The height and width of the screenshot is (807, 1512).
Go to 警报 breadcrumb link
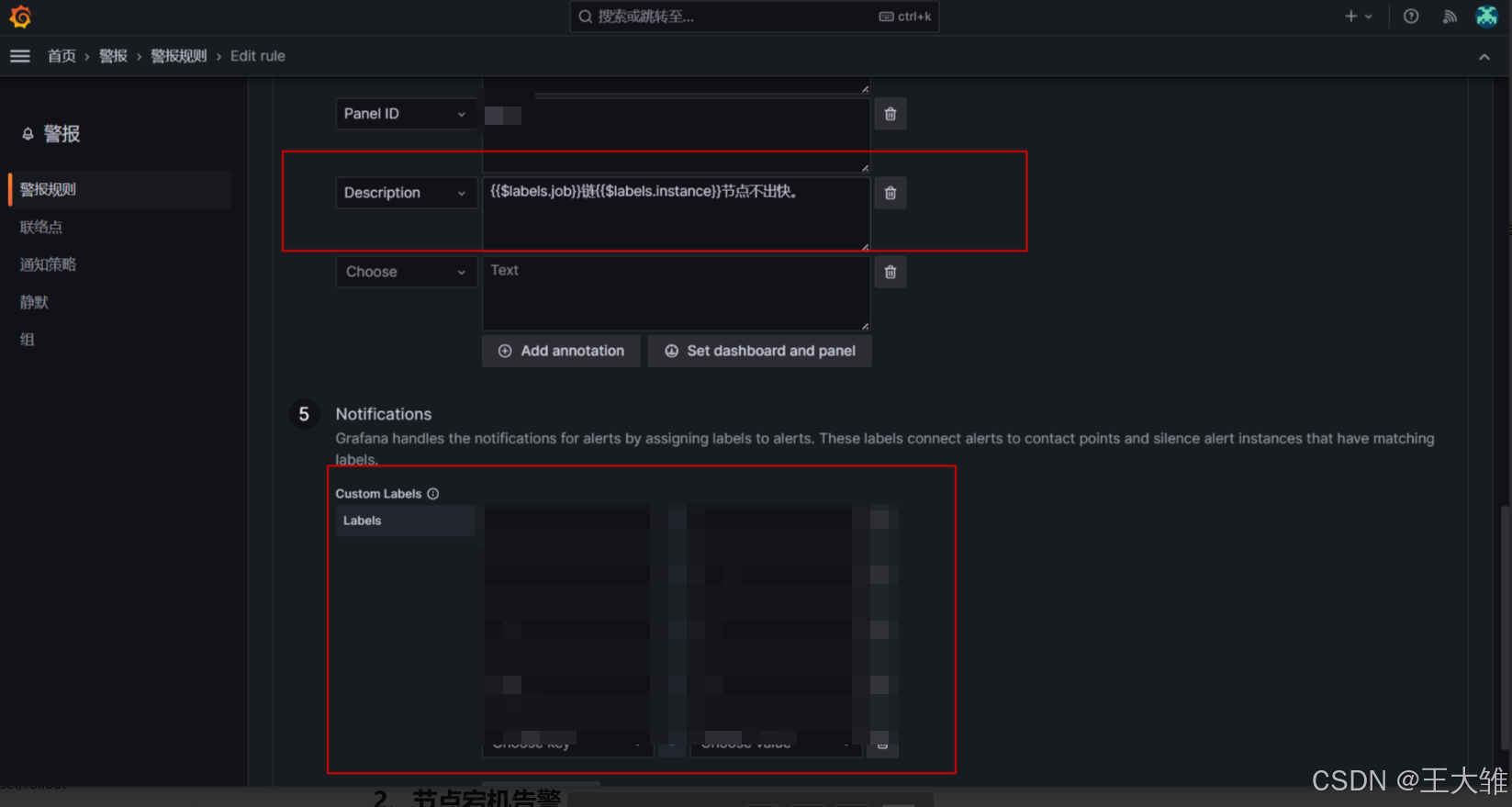coord(113,56)
